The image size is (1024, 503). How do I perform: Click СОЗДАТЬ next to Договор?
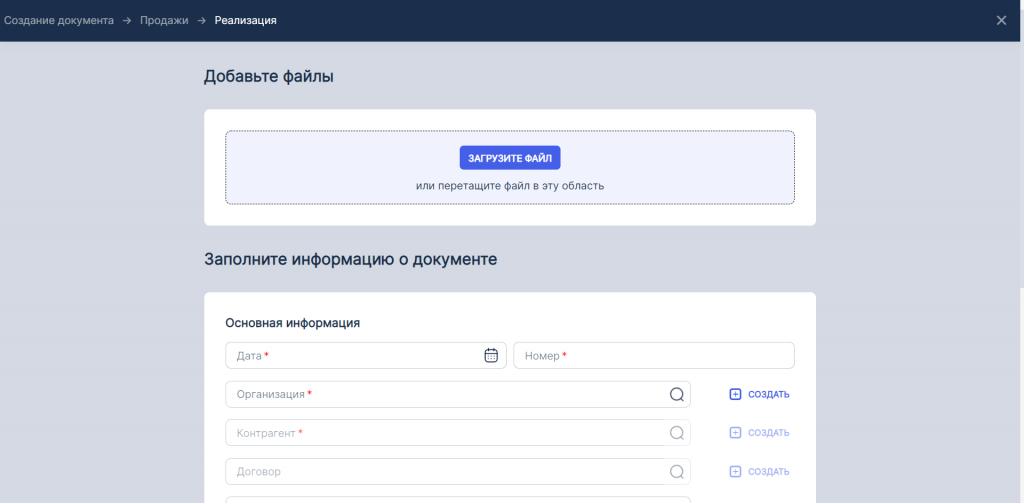point(769,472)
